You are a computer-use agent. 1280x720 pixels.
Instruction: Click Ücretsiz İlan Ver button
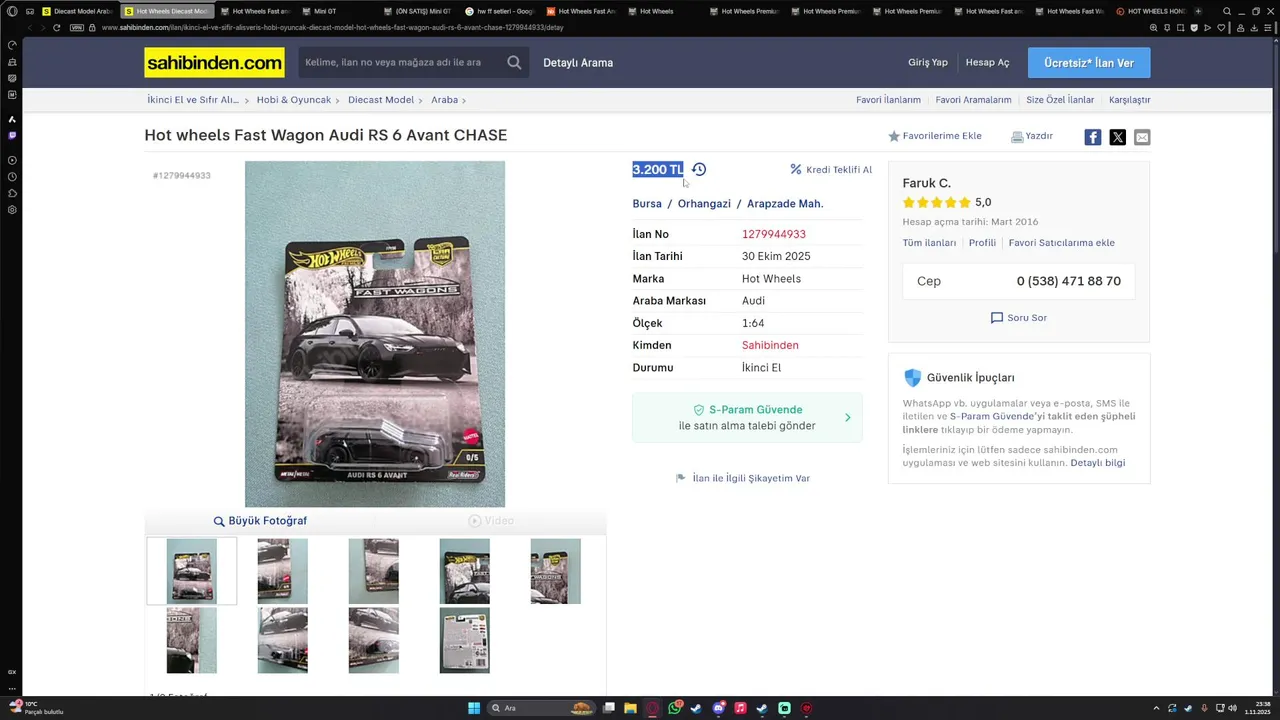pos(1089,62)
